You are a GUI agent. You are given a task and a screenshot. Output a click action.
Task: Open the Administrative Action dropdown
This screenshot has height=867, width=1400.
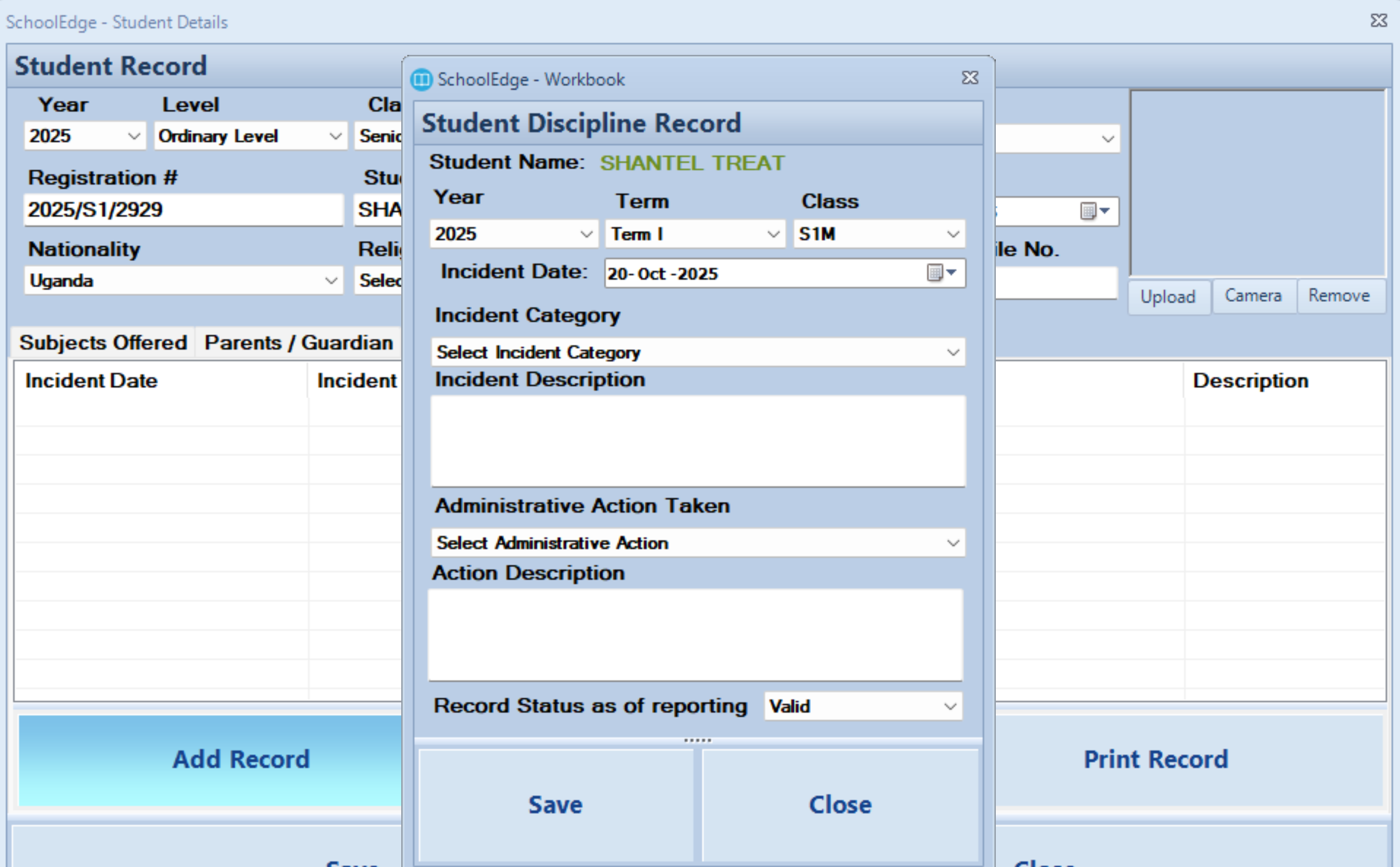tap(952, 542)
